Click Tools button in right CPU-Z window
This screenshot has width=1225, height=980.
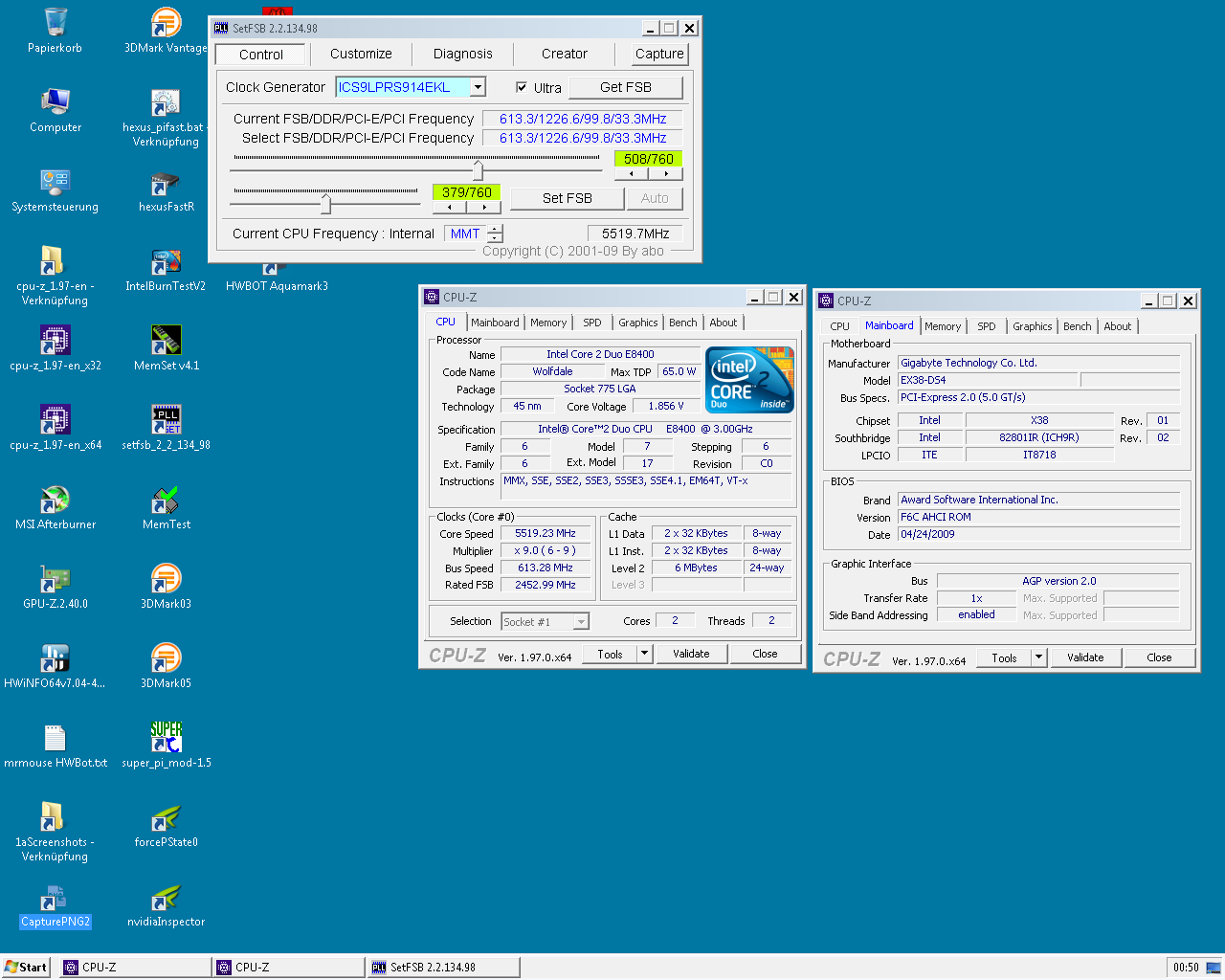[1004, 657]
